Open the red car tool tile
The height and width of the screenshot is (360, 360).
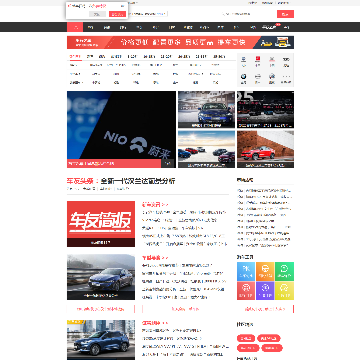[246, 291]
